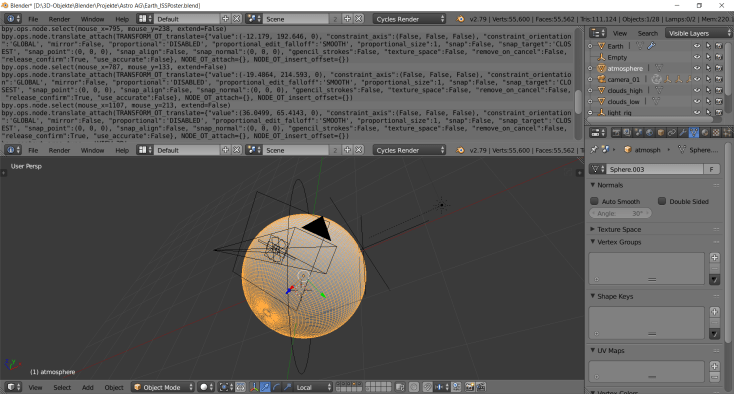This screenshot has height=394, width=734.
Task: Open the World properties tab icon
Action: pyautogui.click(x=649, y=133)
